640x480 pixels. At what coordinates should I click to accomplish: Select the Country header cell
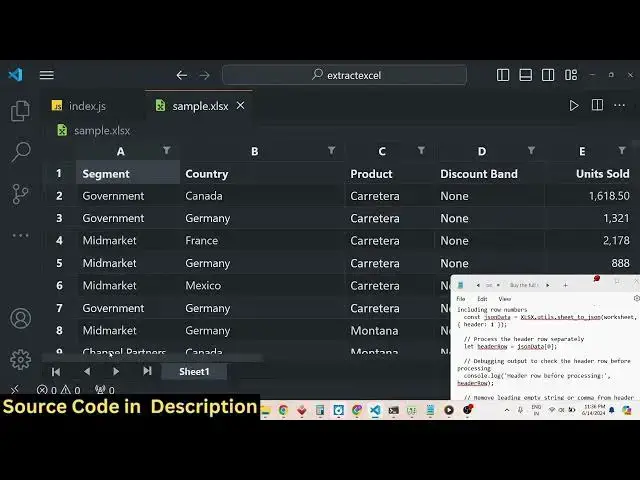click(263, 173)
